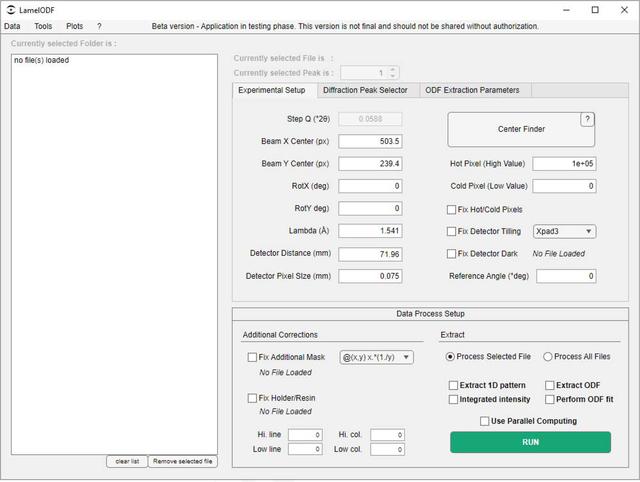Open the Plots menu

point(74,26)
